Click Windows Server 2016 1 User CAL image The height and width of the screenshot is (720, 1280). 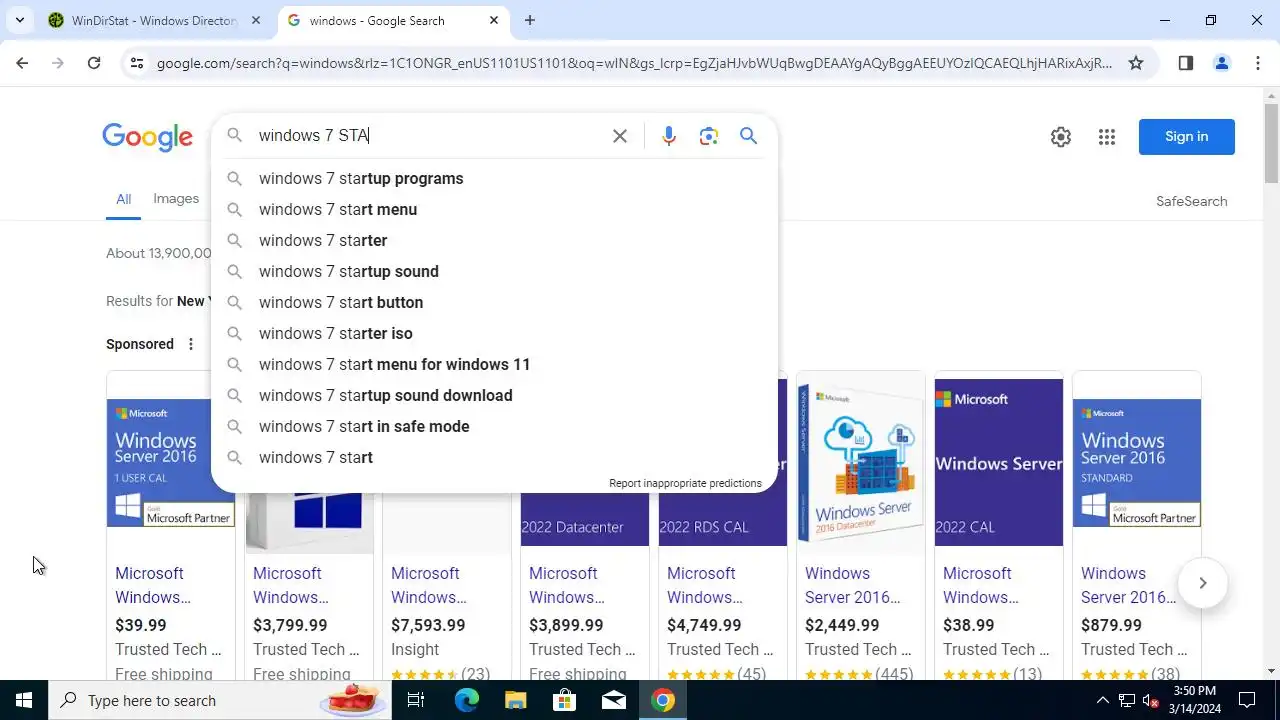[171, 463]
